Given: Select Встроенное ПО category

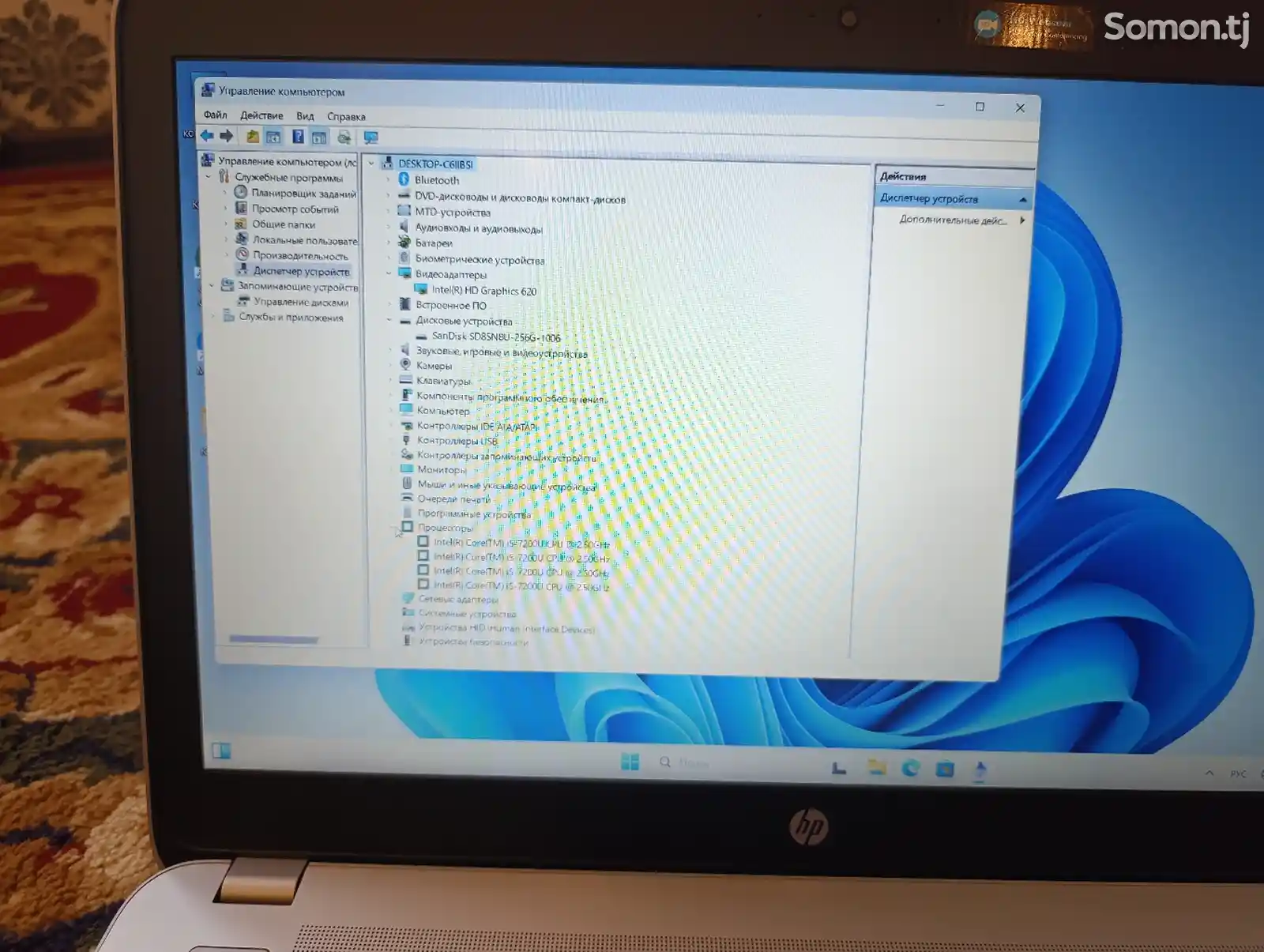Looking at the screenshot, I should click(451, 306).
